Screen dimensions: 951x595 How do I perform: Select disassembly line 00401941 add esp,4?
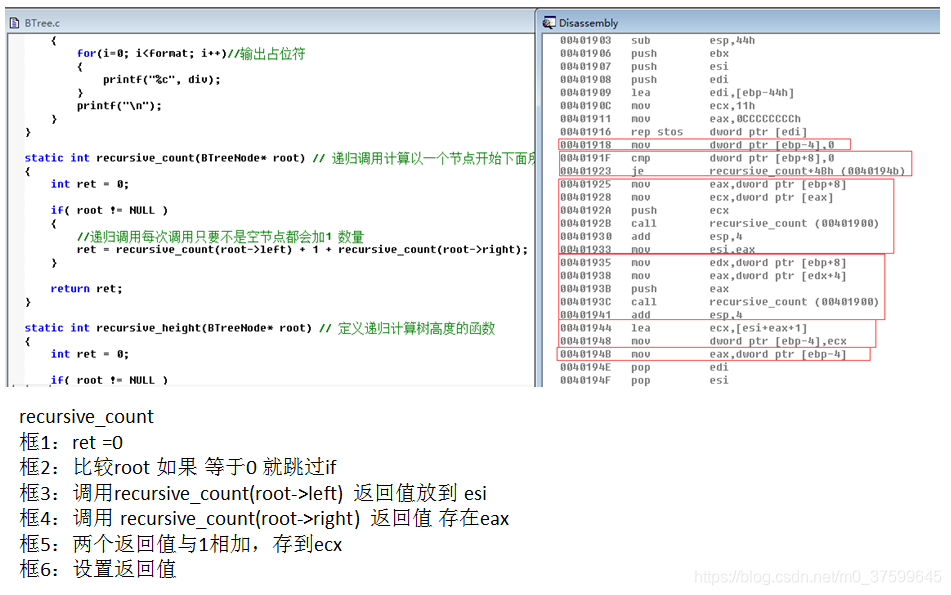pos(651,315)
